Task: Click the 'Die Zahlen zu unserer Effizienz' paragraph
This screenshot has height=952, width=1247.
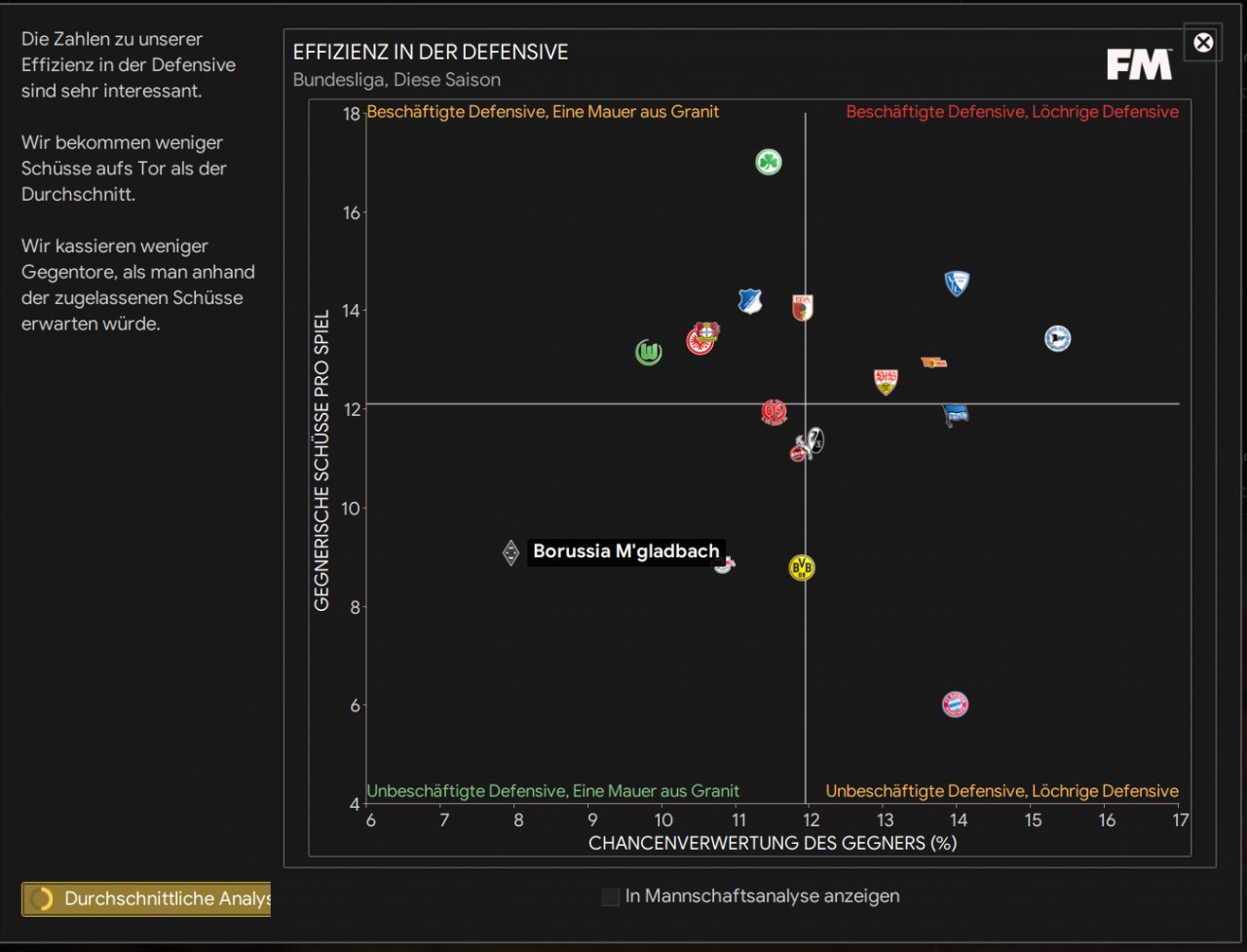Action: pyautogui.click(x=129, y=65)
